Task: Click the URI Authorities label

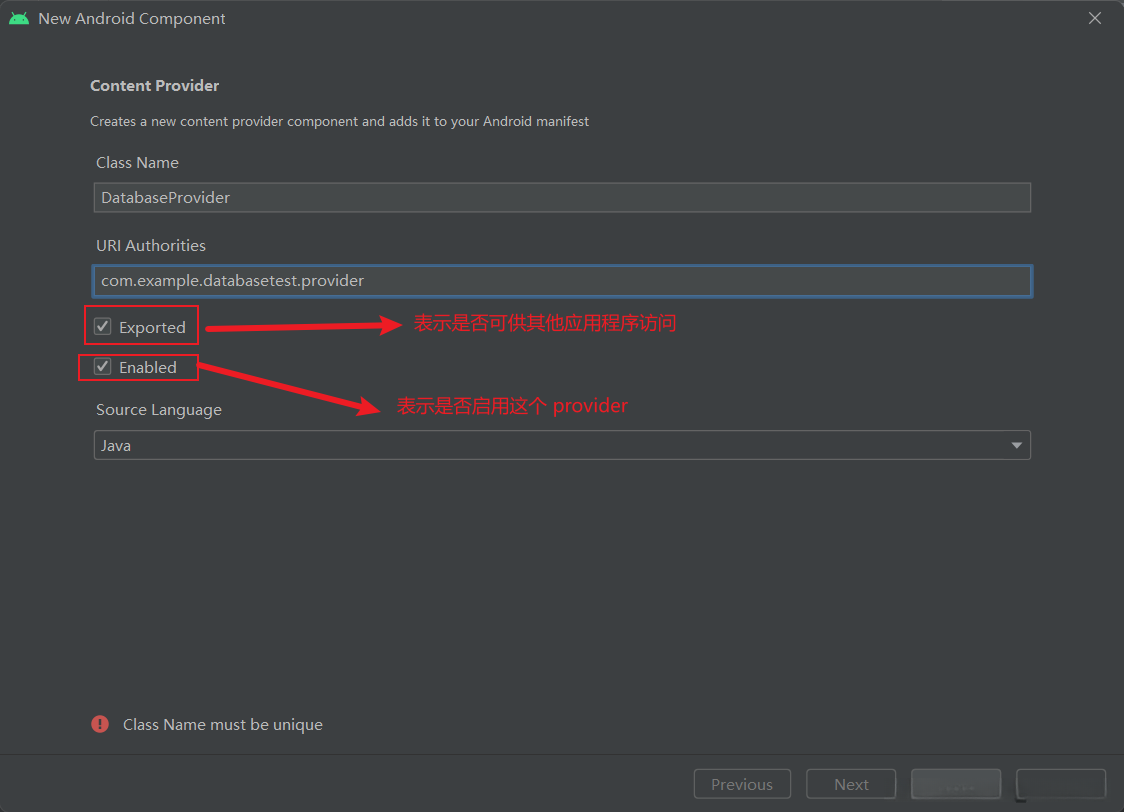Action: pyautogui.click(x=151, y=245)
